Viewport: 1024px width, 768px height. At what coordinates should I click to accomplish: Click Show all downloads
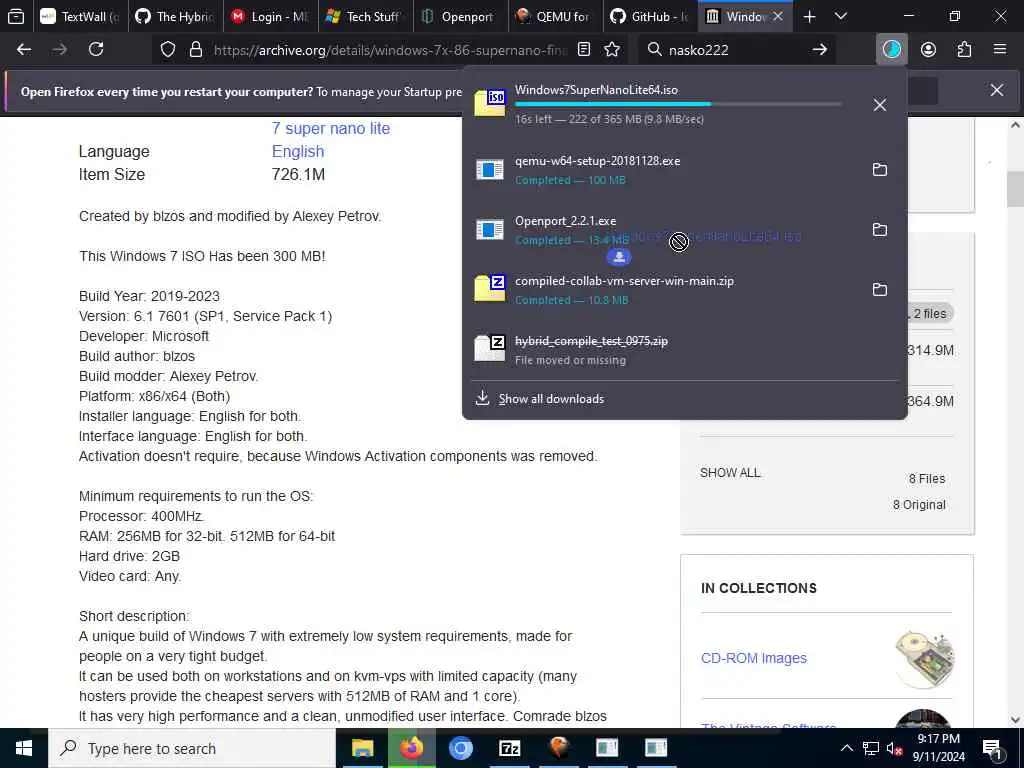pyautogui.click(x=551, y=399)
